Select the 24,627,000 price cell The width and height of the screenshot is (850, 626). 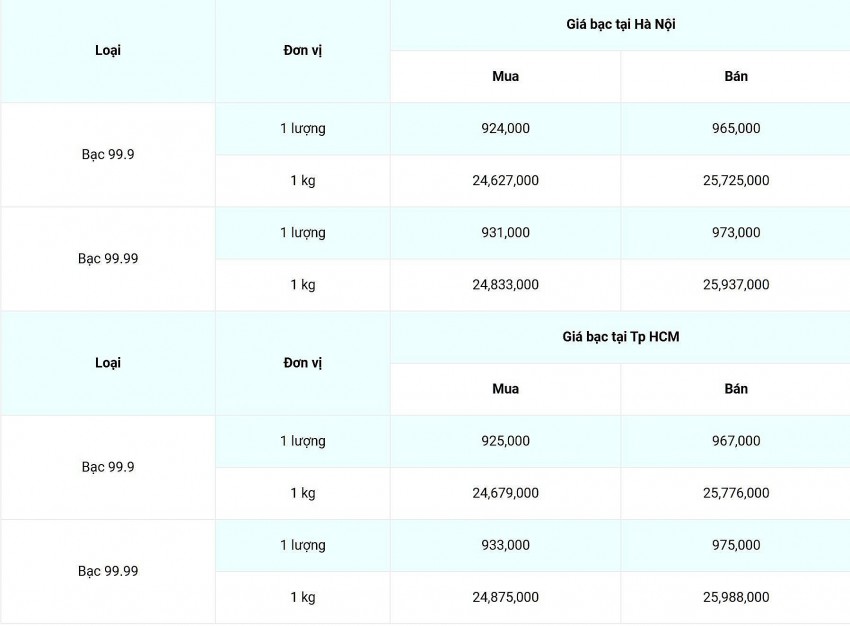(x=505, y=181)
